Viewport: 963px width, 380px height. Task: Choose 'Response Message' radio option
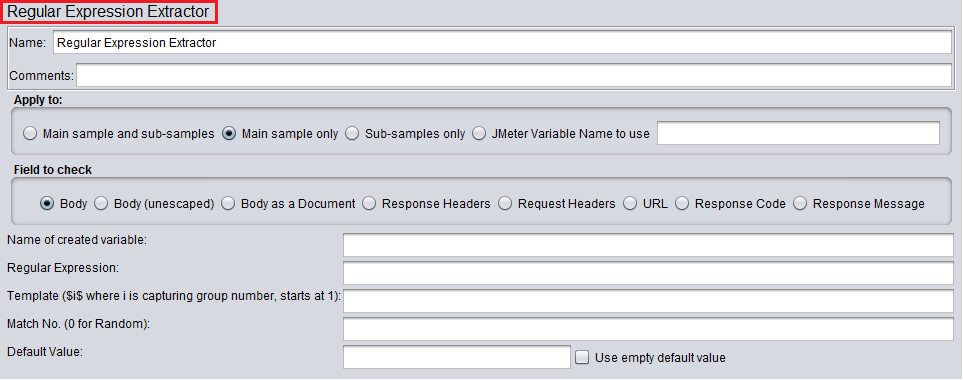(800, 203)
